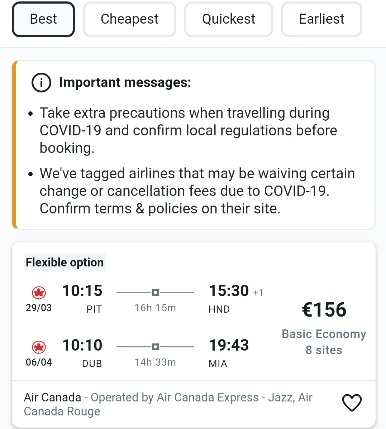The image size is (386, 429).
Task: Click the stopover marker on 14h 33m leg
Action: 155,347
